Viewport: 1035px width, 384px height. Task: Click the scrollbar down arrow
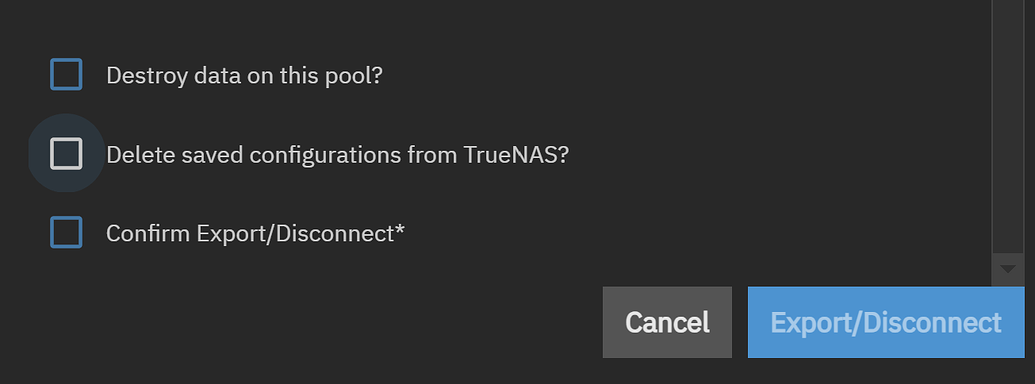point(1007,269)
